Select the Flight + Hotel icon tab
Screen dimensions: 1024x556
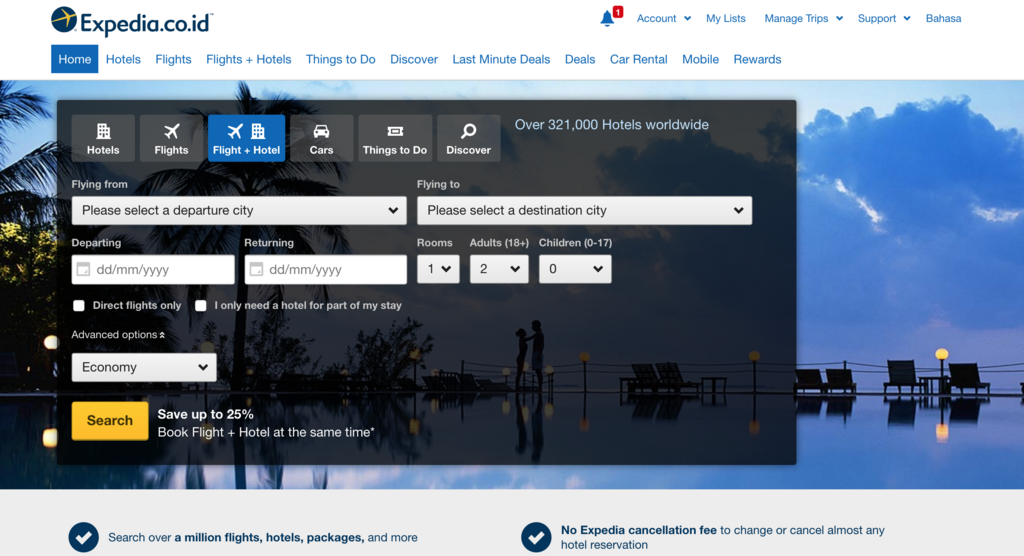(x=246, y=138)
